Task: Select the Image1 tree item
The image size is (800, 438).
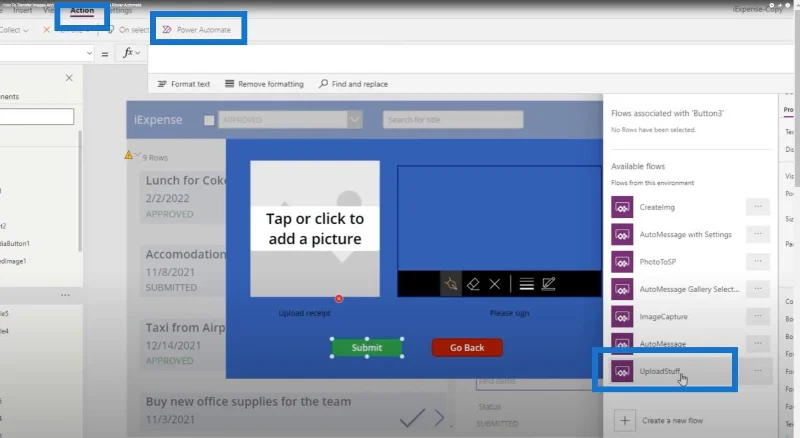Action: point(13,261)
